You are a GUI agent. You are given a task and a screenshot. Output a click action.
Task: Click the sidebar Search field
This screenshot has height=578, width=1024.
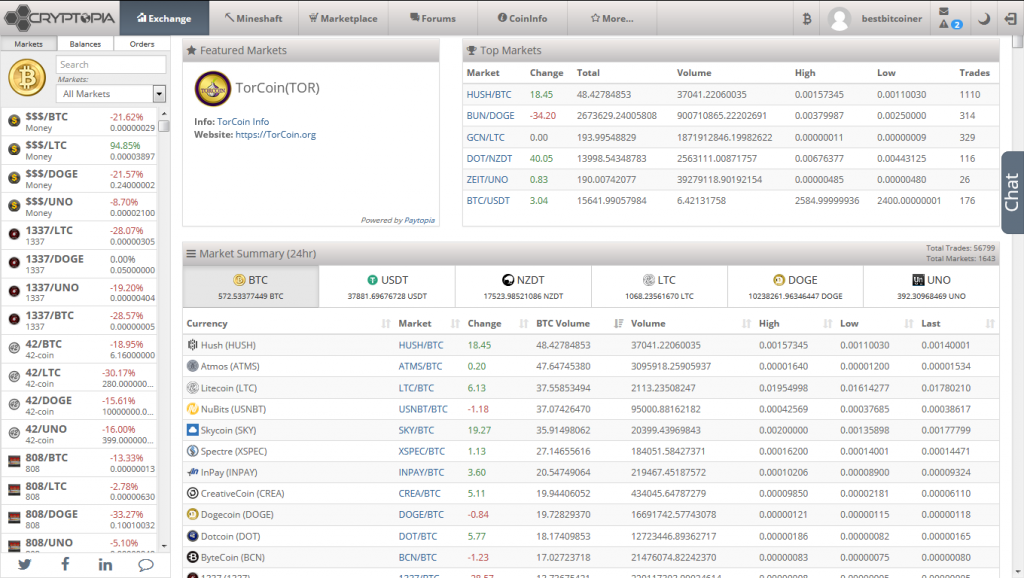111,65
